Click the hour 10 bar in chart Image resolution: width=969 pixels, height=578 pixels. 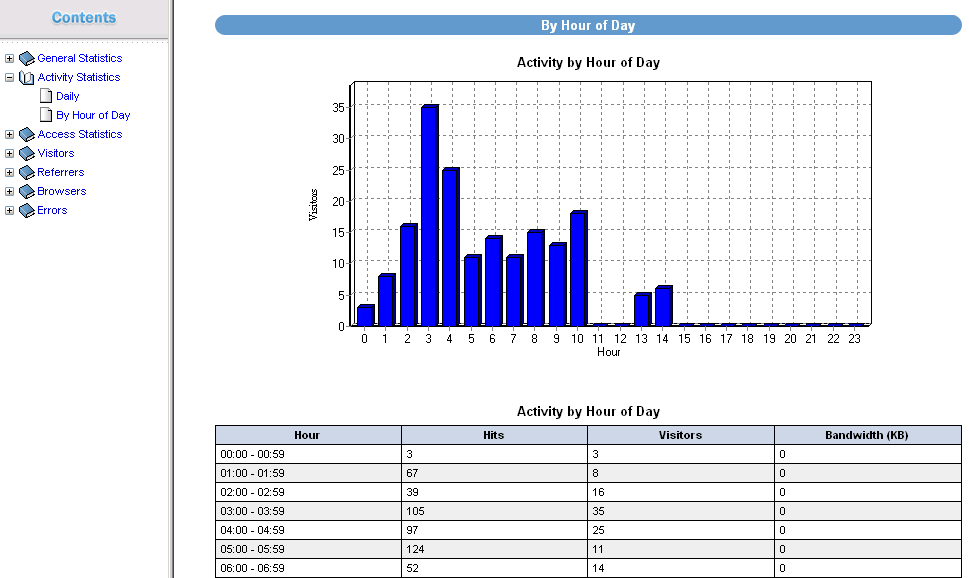click(x=578, y=268)
